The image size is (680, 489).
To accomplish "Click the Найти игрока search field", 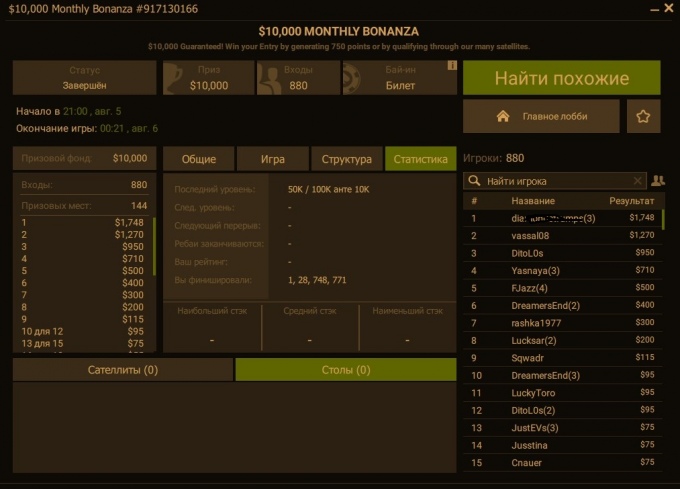I will tap(555, 181).
